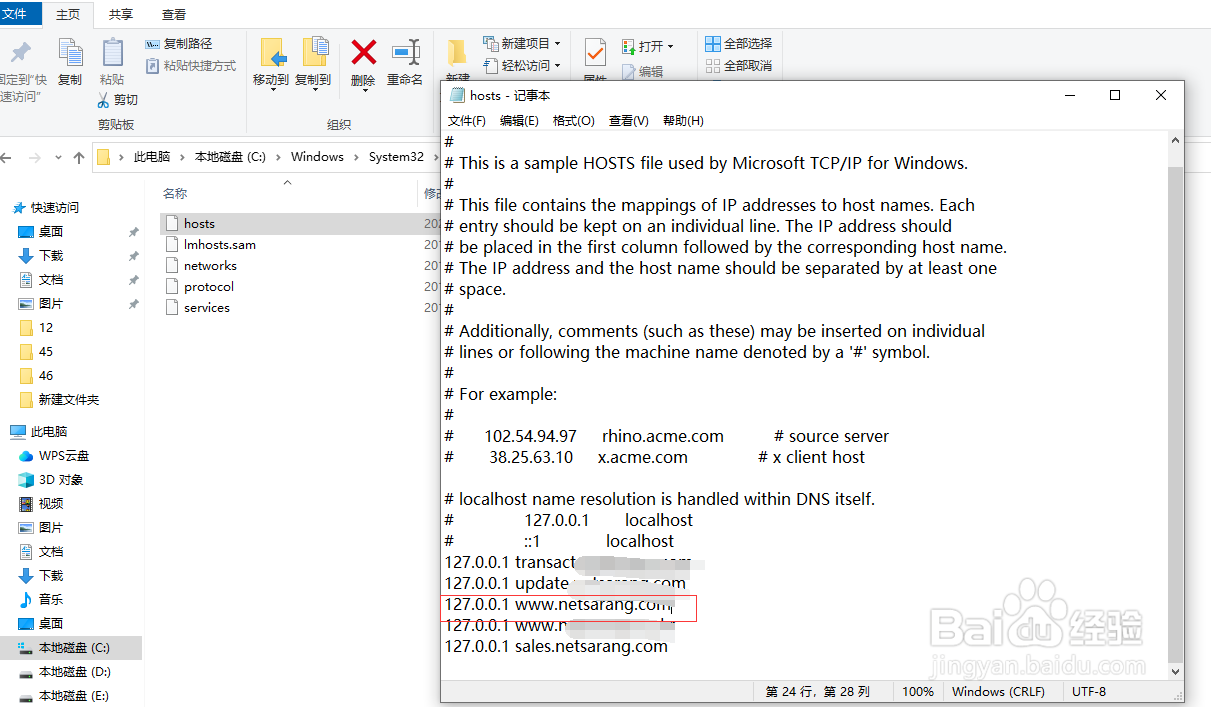Click Edit (编辑) in Explorer ribbon
1211x707 pixels.
point(642,72)
